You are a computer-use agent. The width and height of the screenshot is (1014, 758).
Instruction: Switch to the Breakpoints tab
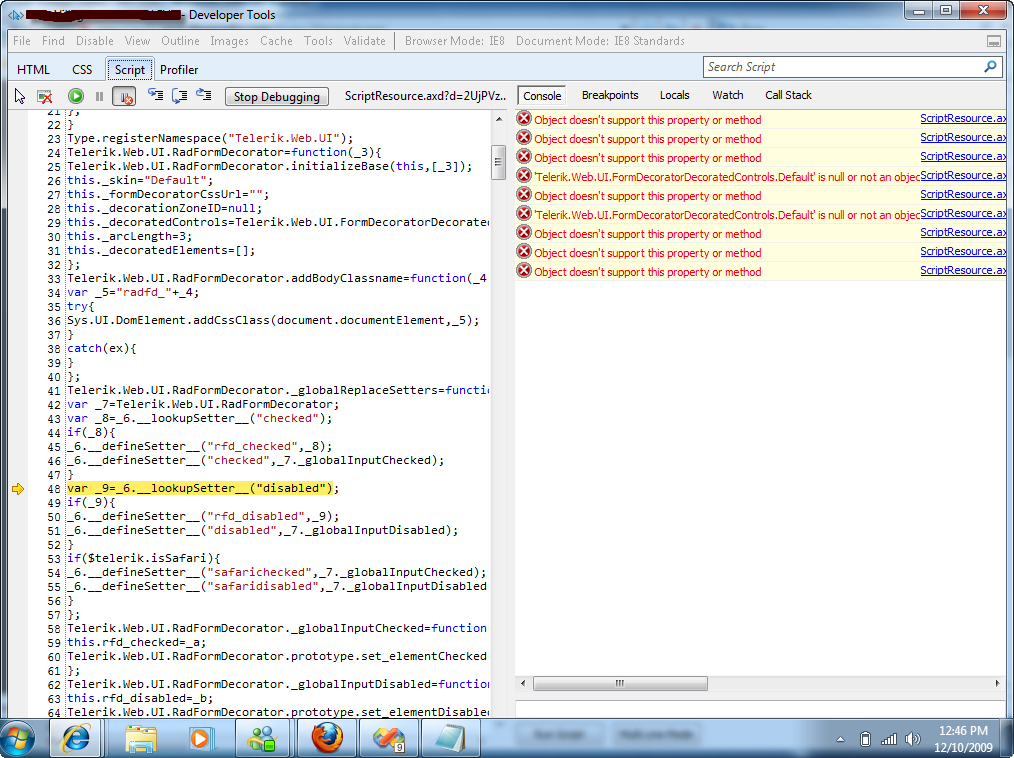tap(609, 95)
